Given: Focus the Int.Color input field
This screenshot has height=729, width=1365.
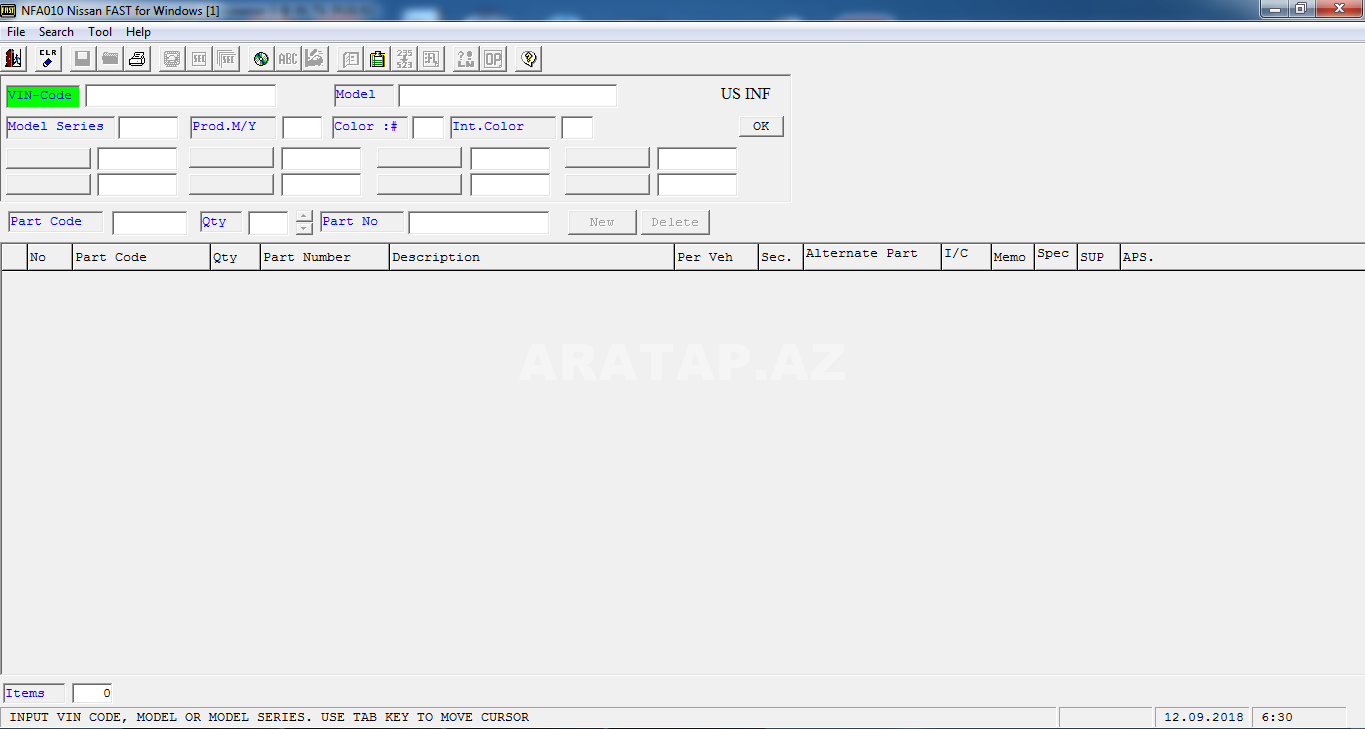Looking at the screenshot, I should tap(577, 127).
